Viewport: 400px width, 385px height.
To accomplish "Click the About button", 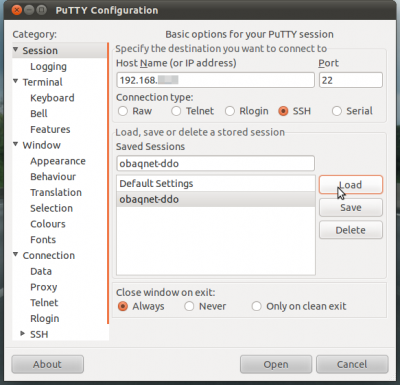I will 47,364.
